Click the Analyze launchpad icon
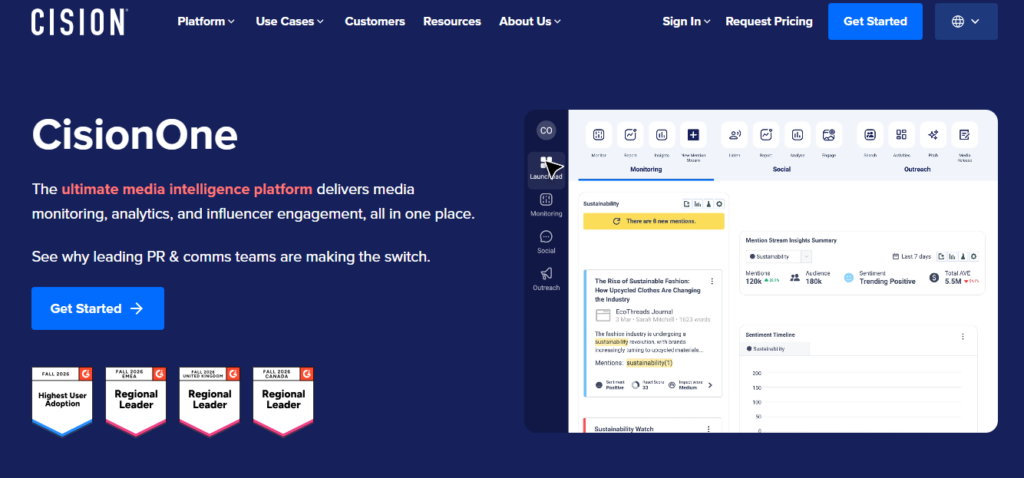 797,135
